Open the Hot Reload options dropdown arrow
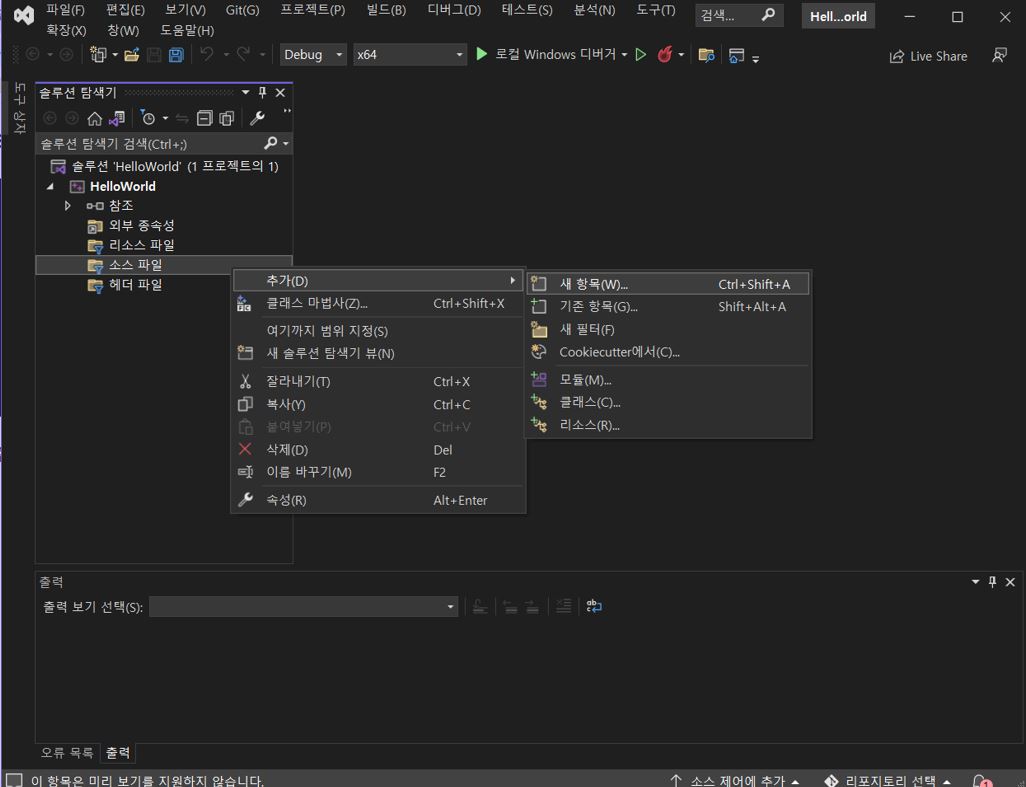This screenshot has height=787, width=1026. (681, 55)
